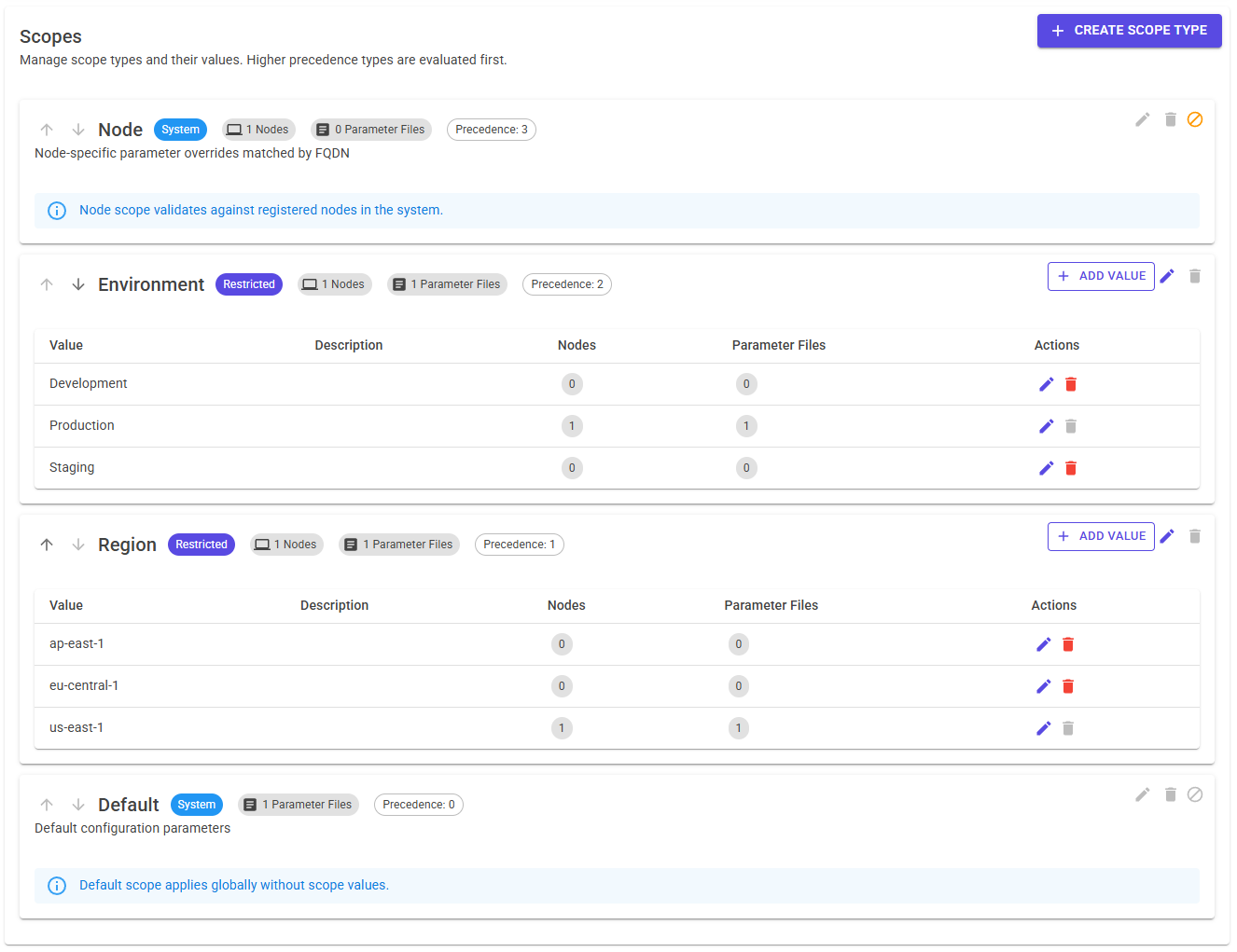Edit the us-east-1 value
This screenshot has height=952, width=1237.
tap(1044, 727)
